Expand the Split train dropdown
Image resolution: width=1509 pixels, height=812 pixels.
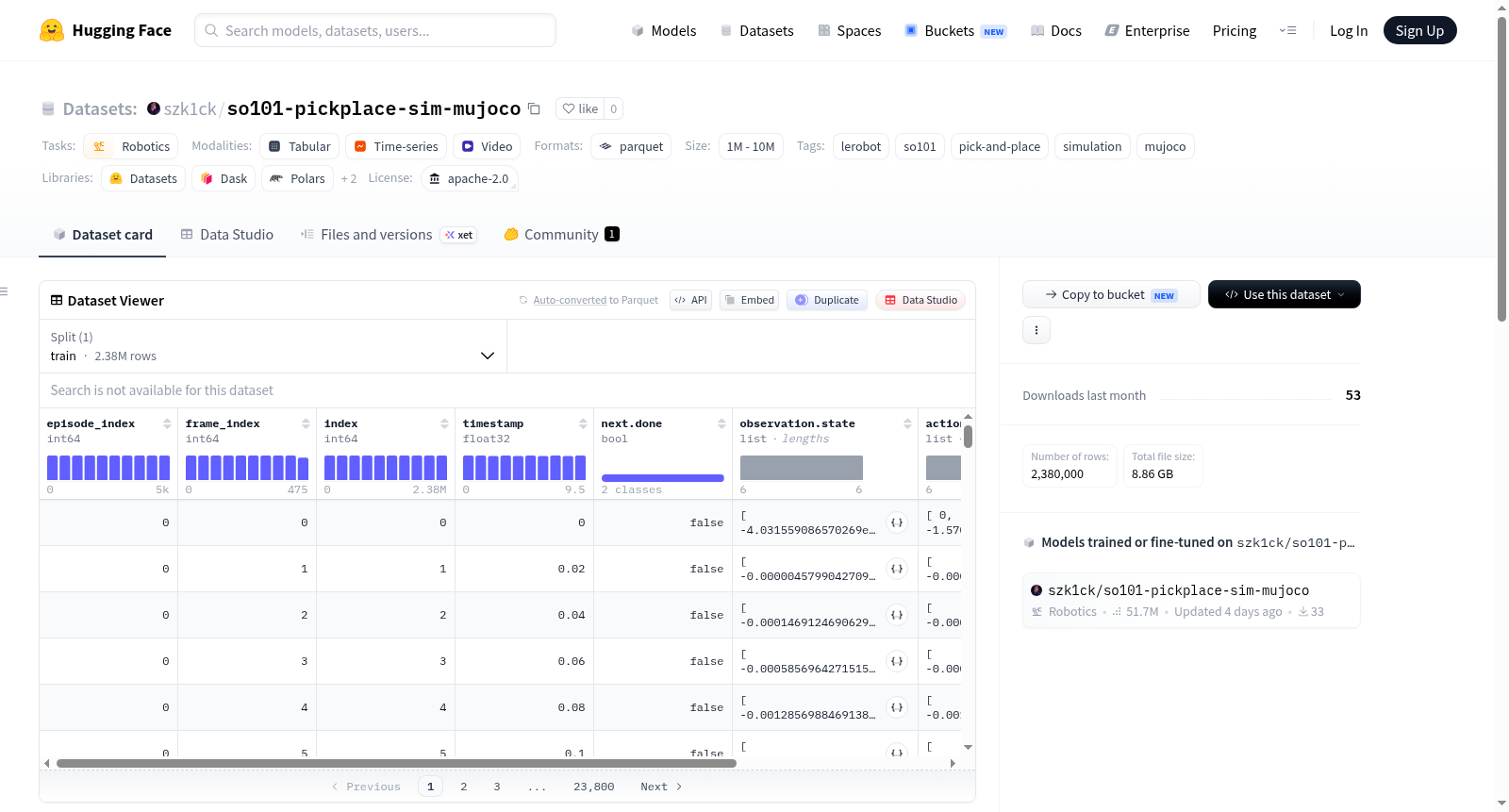click(x=274, y=346)
